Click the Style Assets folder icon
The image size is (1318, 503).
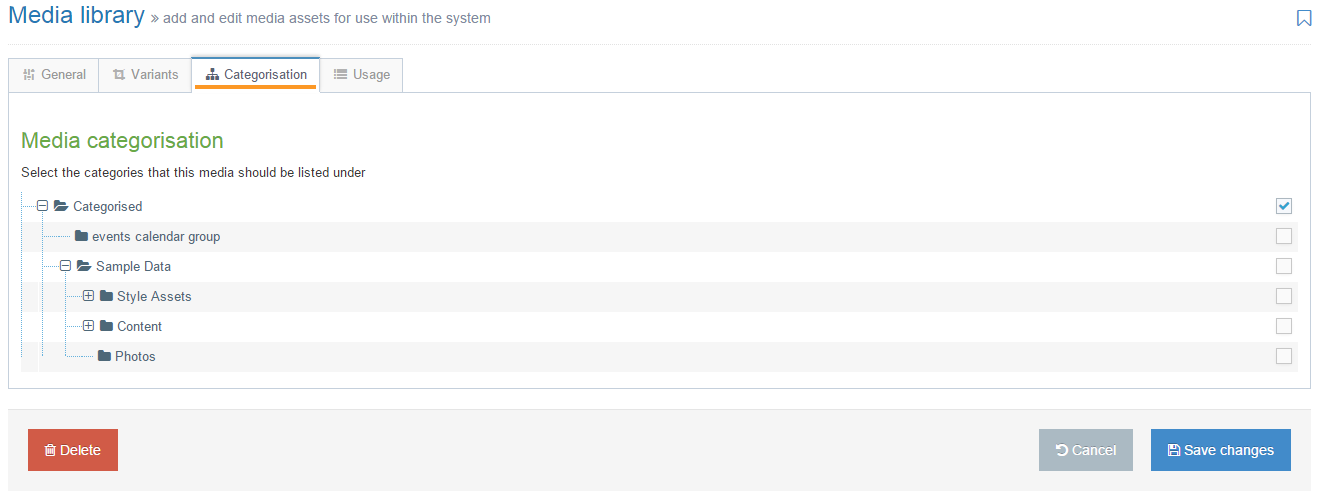[106, 297]
